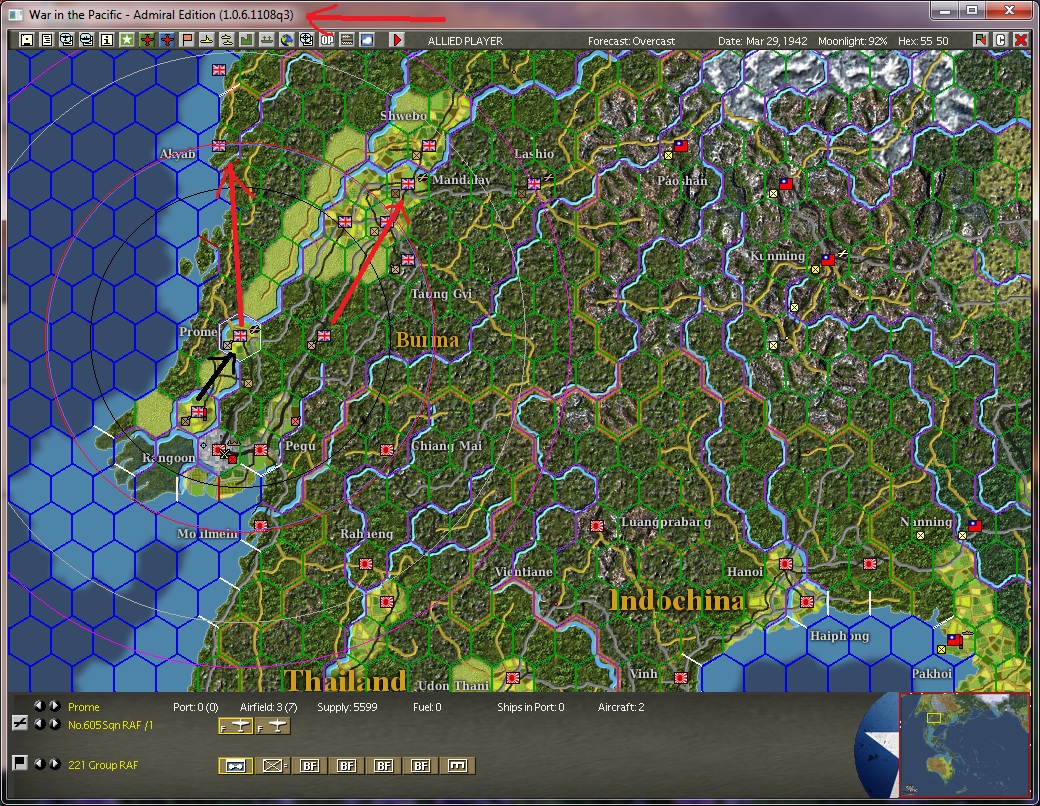Viewport: 1040px width, 806px height.
Task: Select the first fighter aircraft unit icon
Action: tap(235, 726)
